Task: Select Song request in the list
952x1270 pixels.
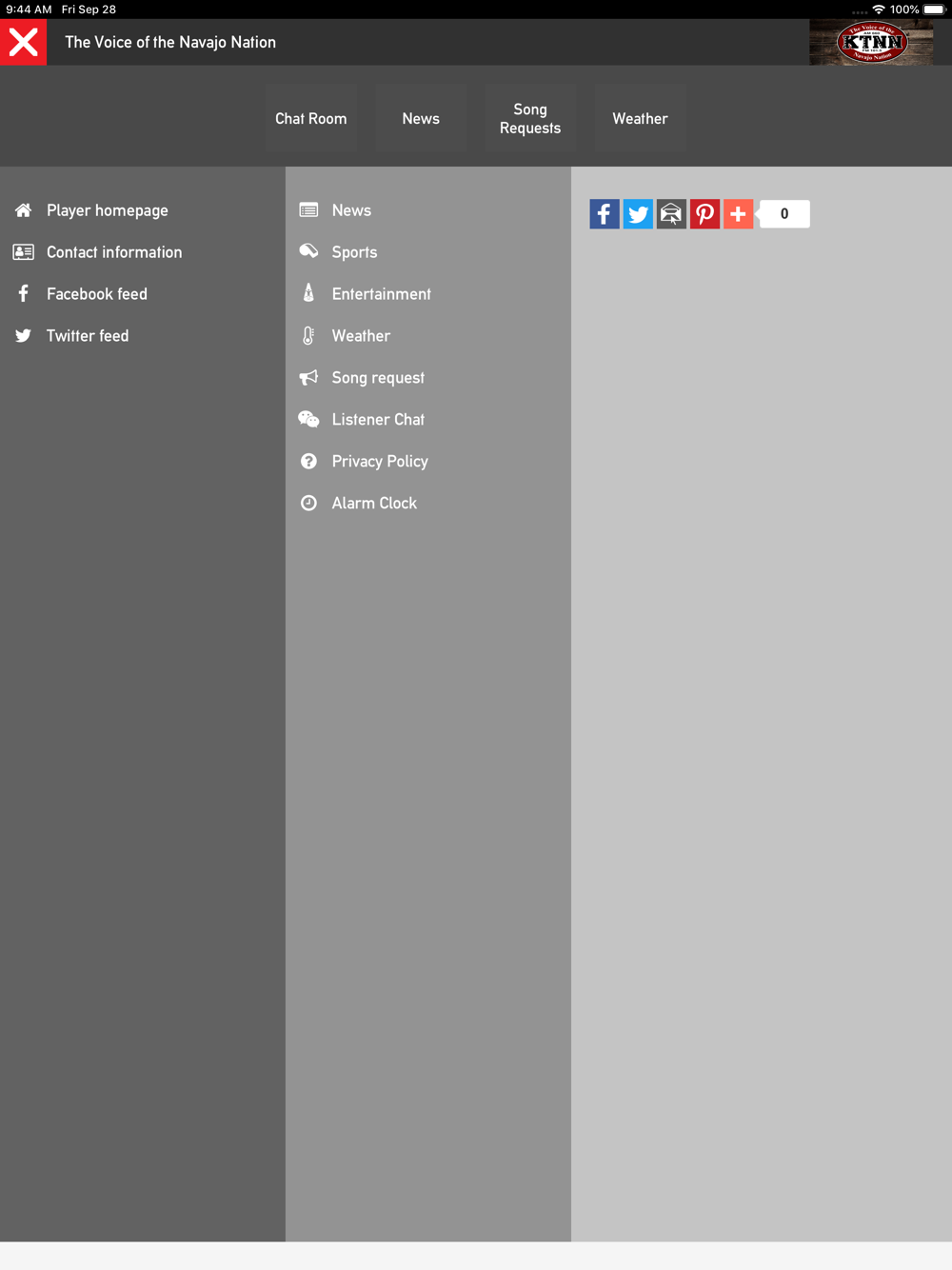Action: 378,378
